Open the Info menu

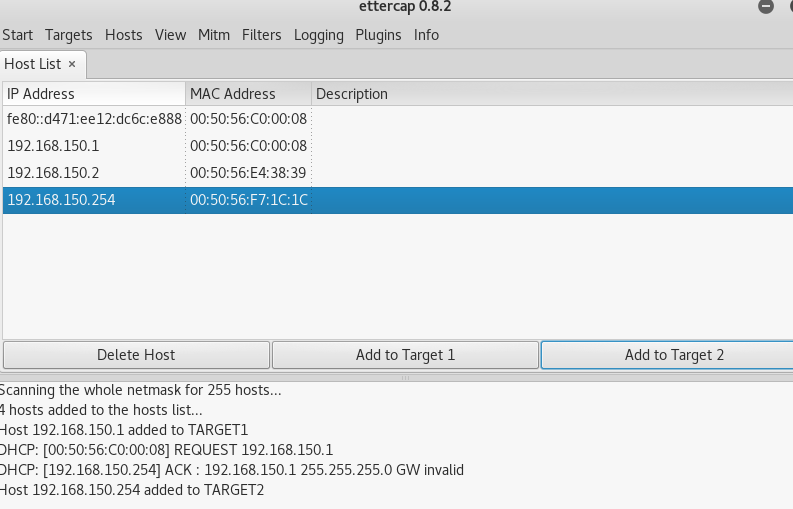pyautogui.click(x=426, y=35)
